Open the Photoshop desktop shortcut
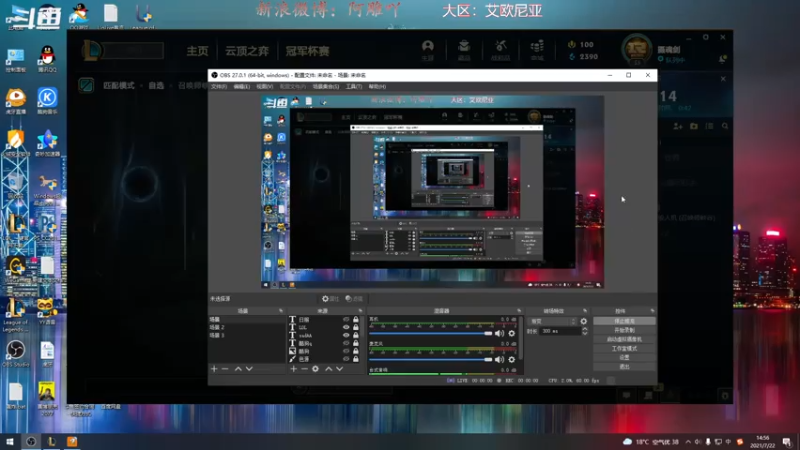The width and height of the screenshot is (800, 450). (47, 228)
